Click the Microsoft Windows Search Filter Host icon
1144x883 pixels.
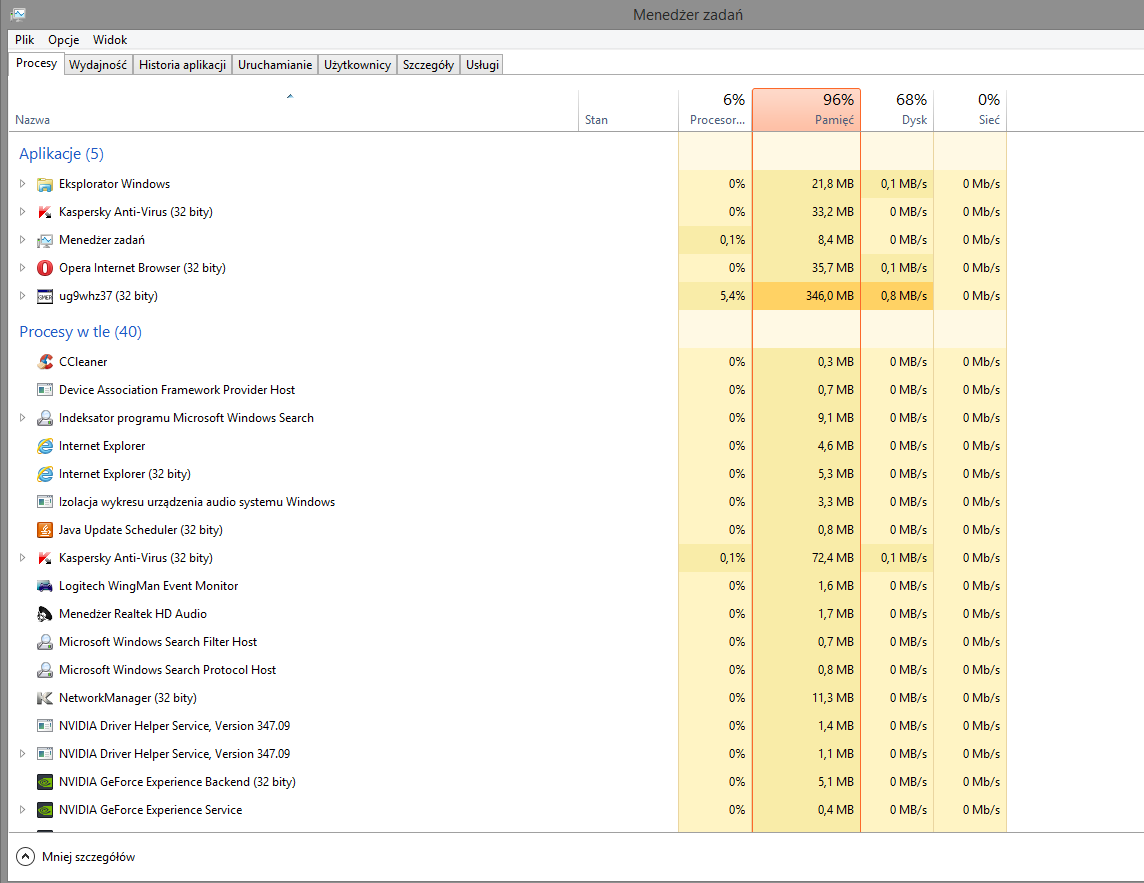pyautogui.click(x=45, y=642)
